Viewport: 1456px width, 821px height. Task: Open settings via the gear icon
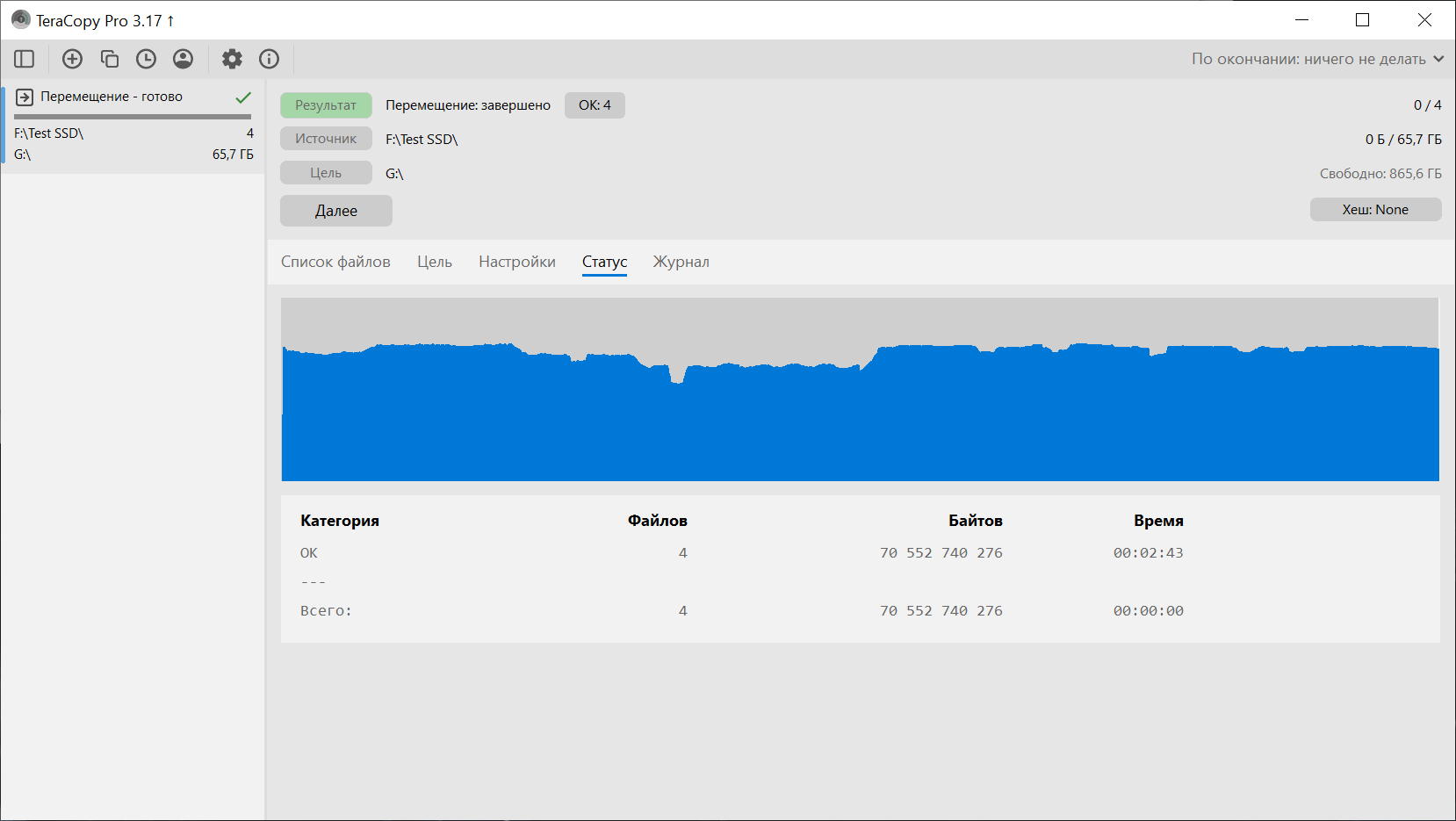(232, 59)
